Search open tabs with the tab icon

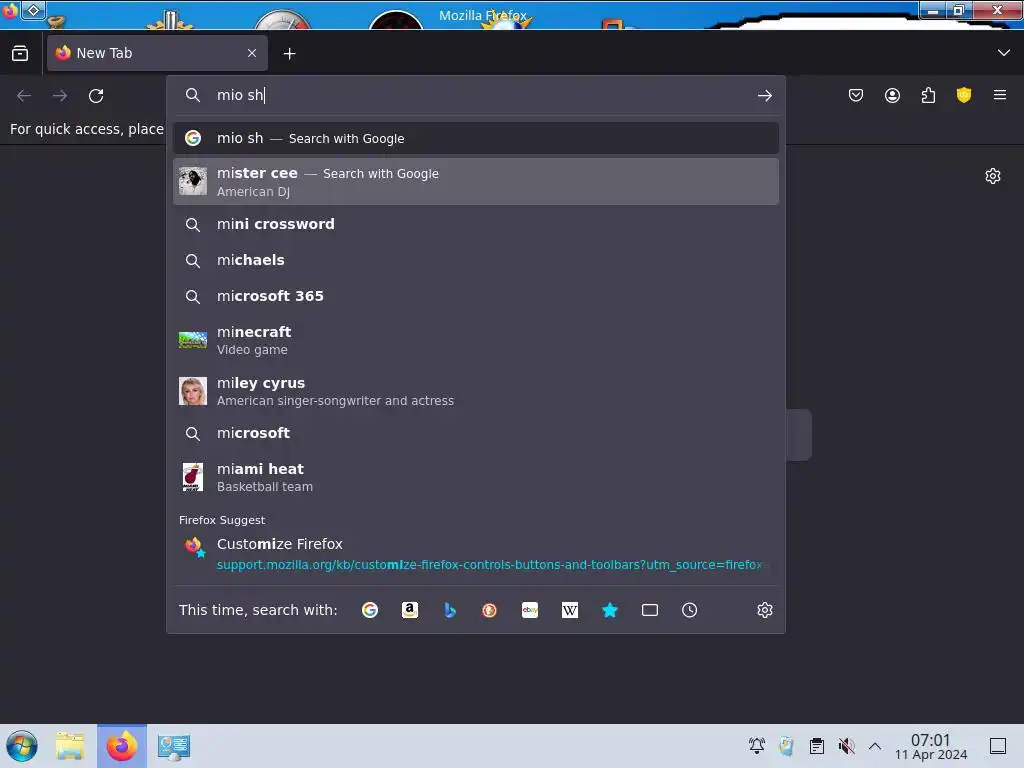click(650, 610)
